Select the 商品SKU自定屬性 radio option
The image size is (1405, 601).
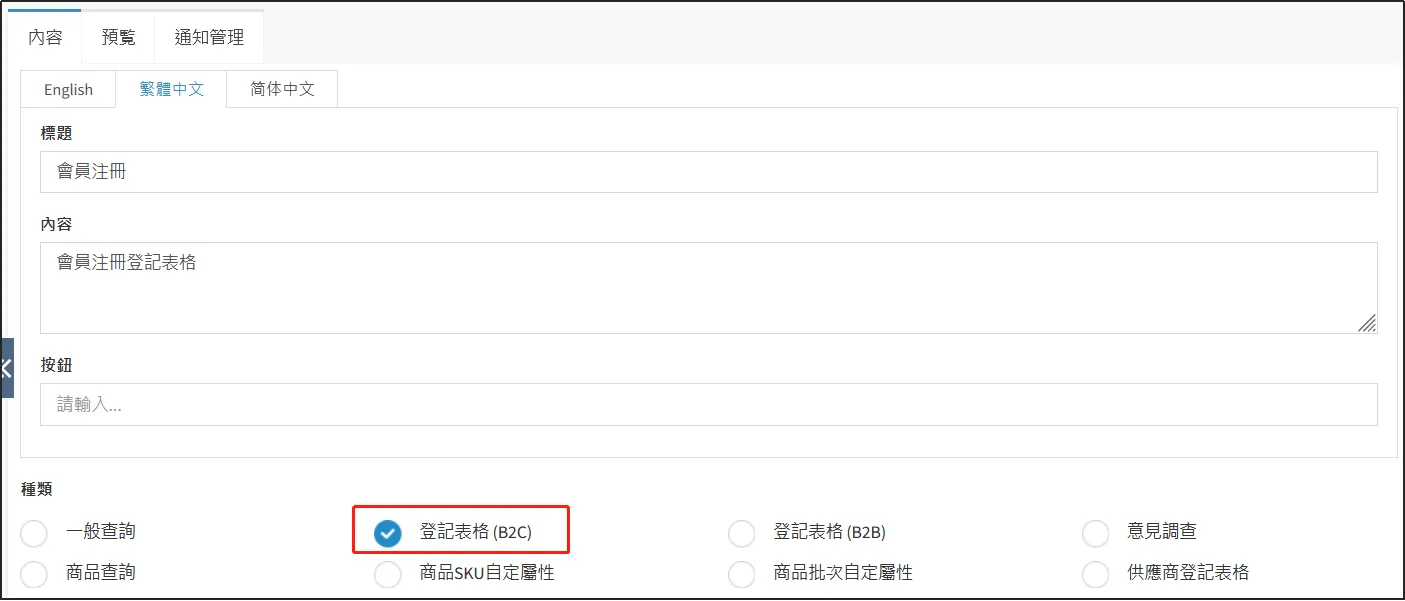point(387,574)
